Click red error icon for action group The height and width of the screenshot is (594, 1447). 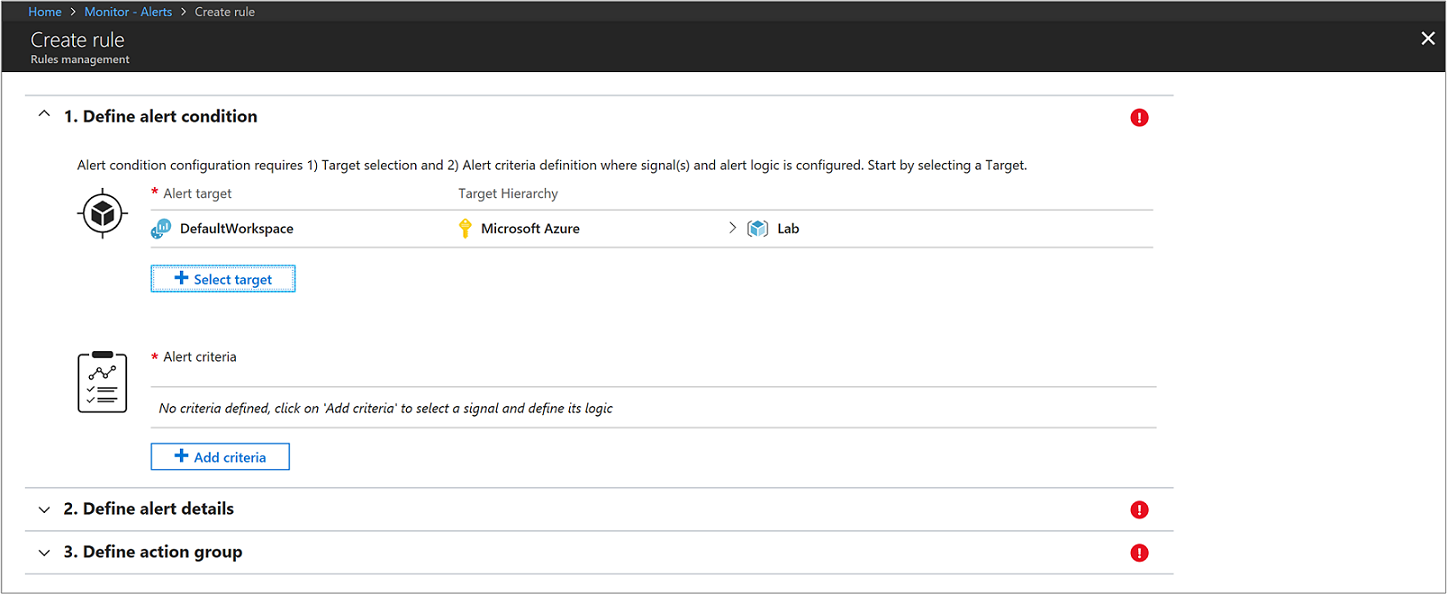coord(1139,553)
